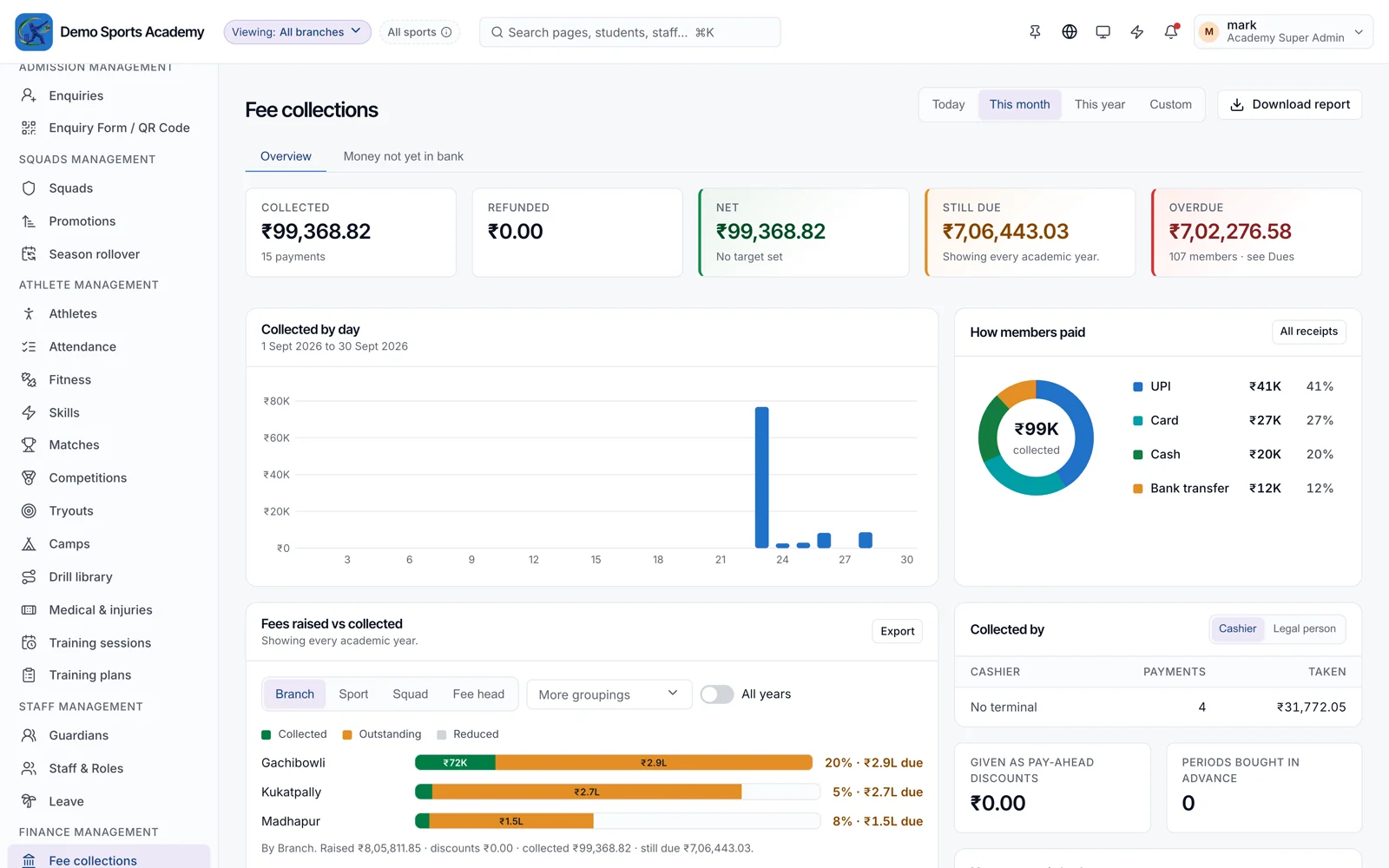The image size is (1389, 868).
Task: Group fees by Squad
Action: tap(410, 694)
